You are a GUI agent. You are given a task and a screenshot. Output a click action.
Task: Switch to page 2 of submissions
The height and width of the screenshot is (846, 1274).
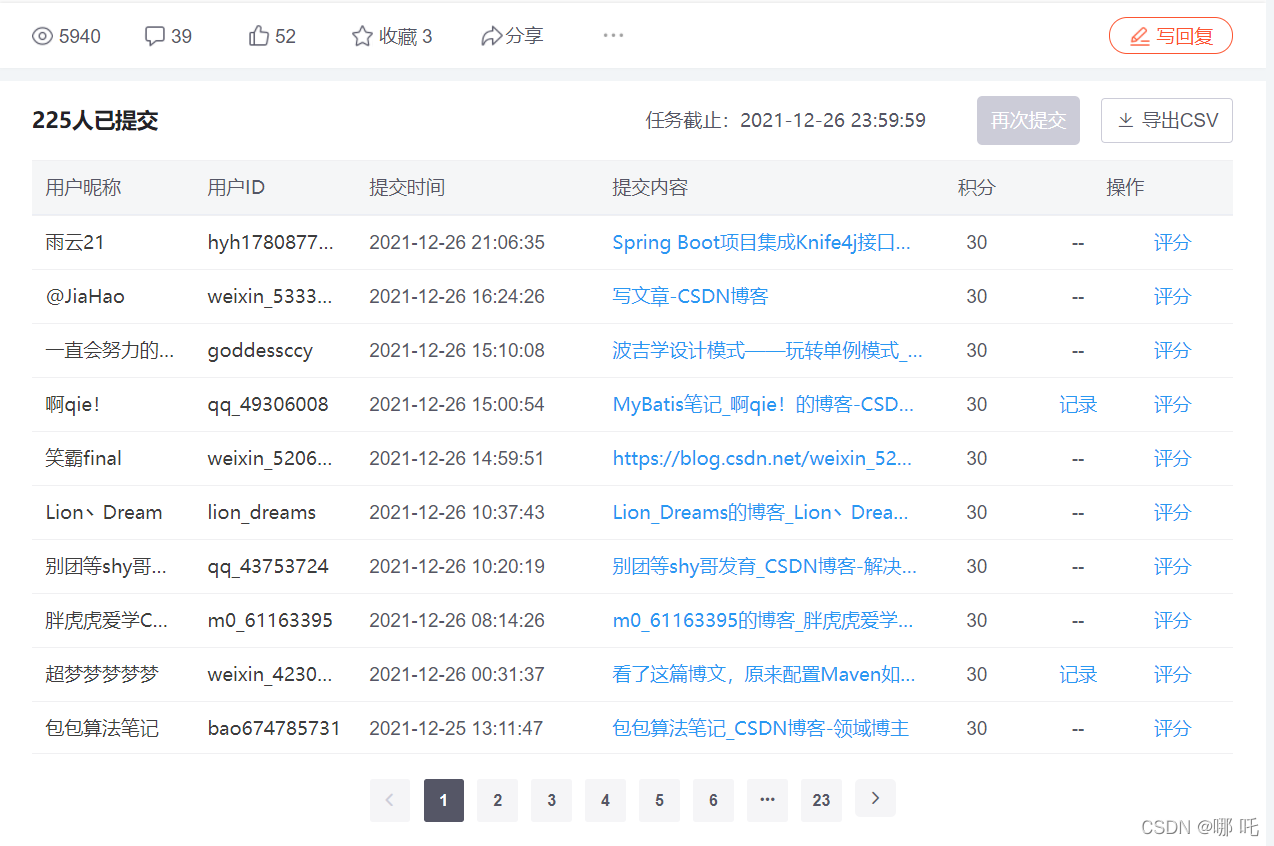pyautogui.click(x=497, y=800)
